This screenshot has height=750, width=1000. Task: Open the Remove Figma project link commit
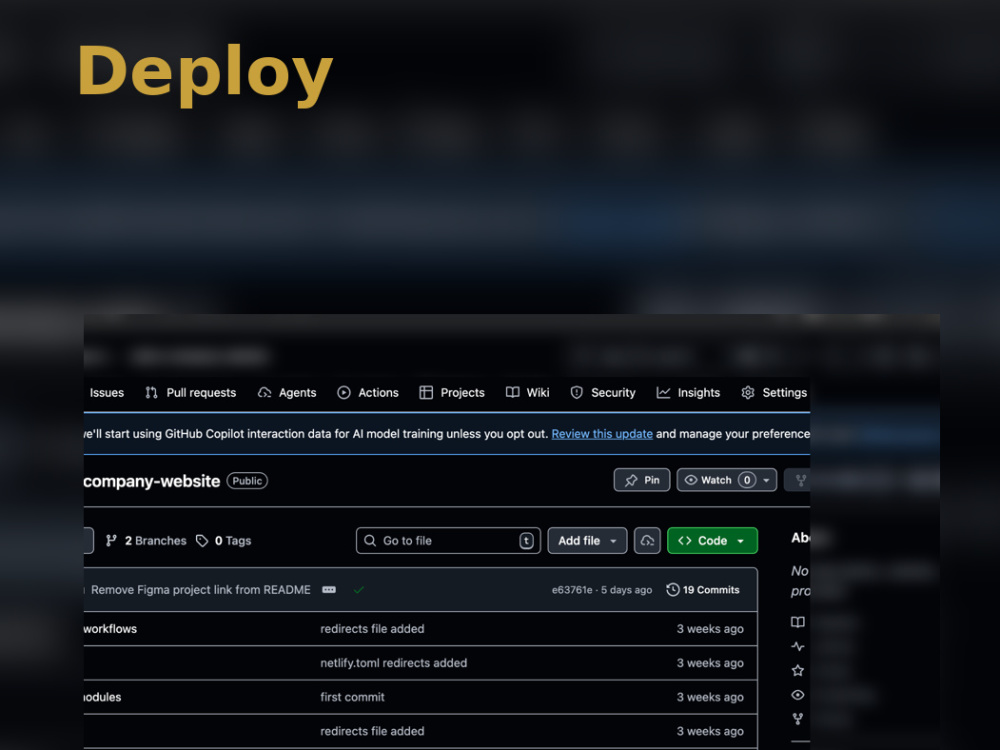201,590
